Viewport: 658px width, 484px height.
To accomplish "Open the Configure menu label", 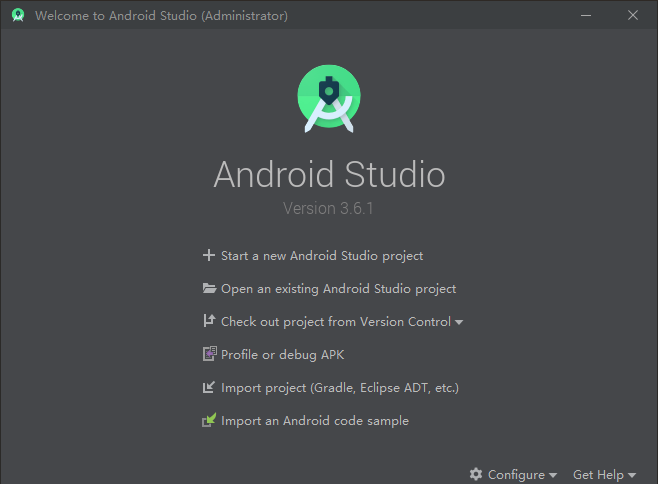I will 516,475.
